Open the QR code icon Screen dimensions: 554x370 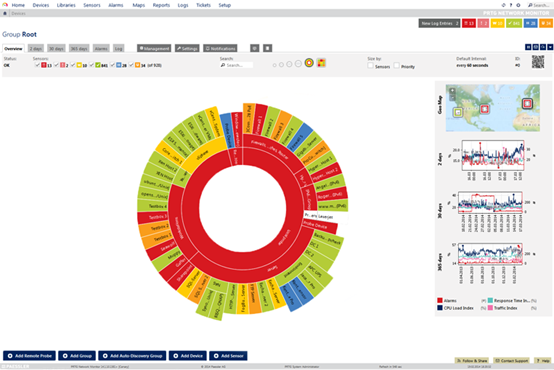pos(538,62)
